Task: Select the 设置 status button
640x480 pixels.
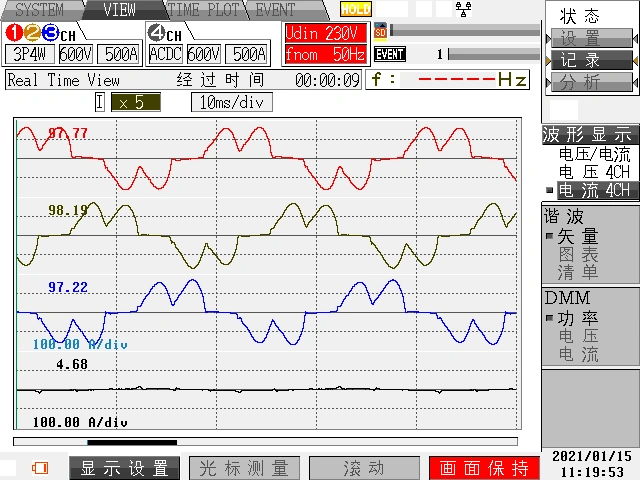Action: [591, 39]
